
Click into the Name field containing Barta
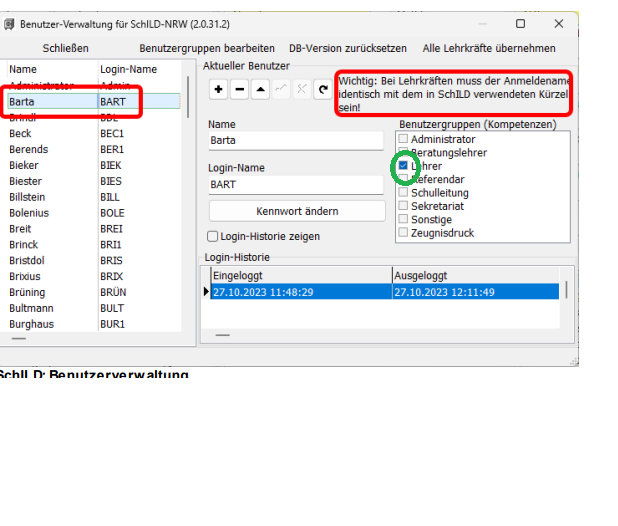pyautogui.click(x=296, y=141)
